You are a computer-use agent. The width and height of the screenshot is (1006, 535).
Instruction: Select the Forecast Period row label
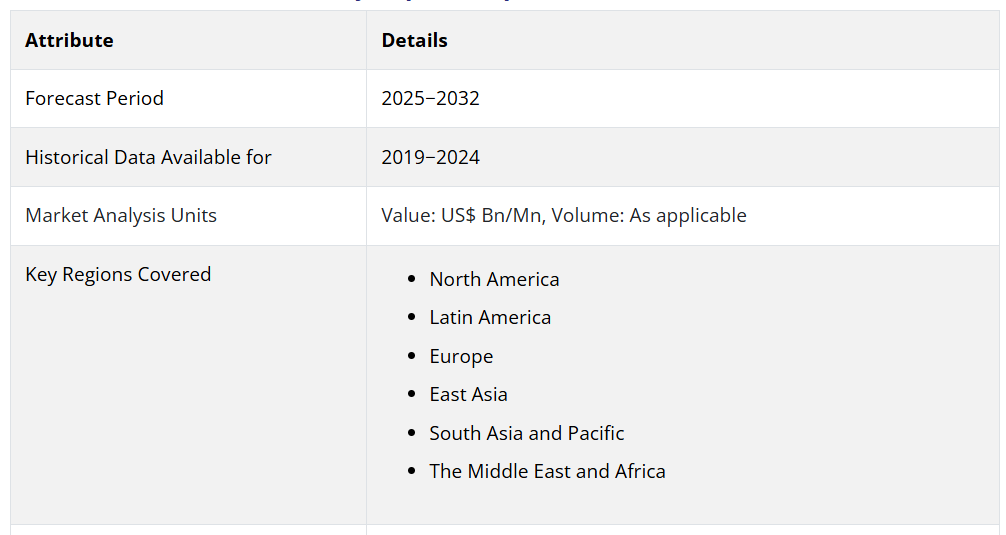(x=94, y=99)
